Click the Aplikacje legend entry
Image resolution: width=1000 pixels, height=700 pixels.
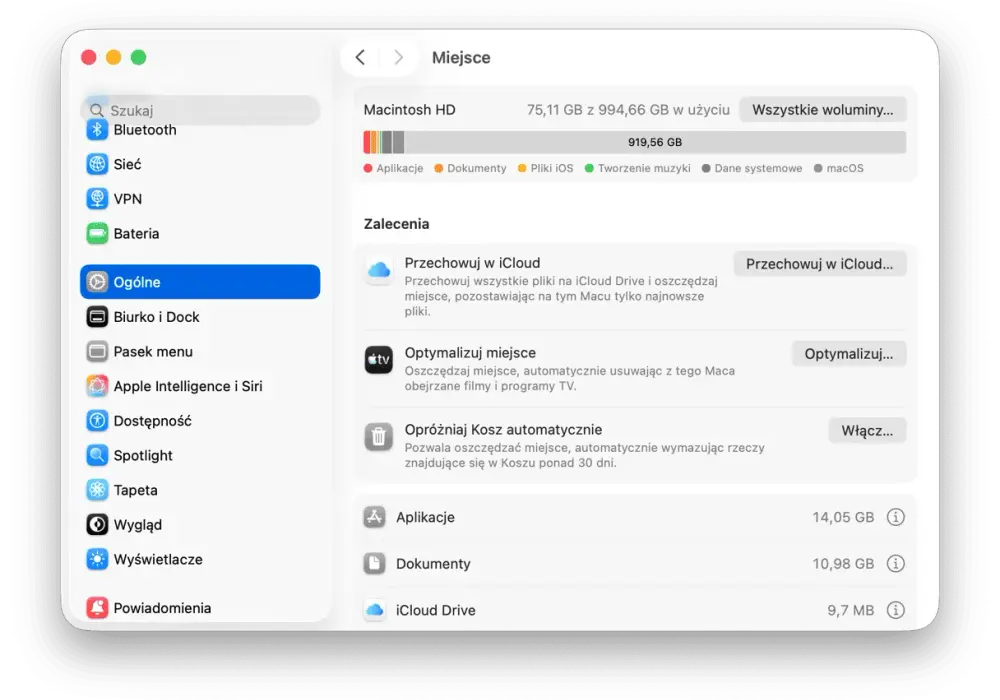tap(393, 168)
